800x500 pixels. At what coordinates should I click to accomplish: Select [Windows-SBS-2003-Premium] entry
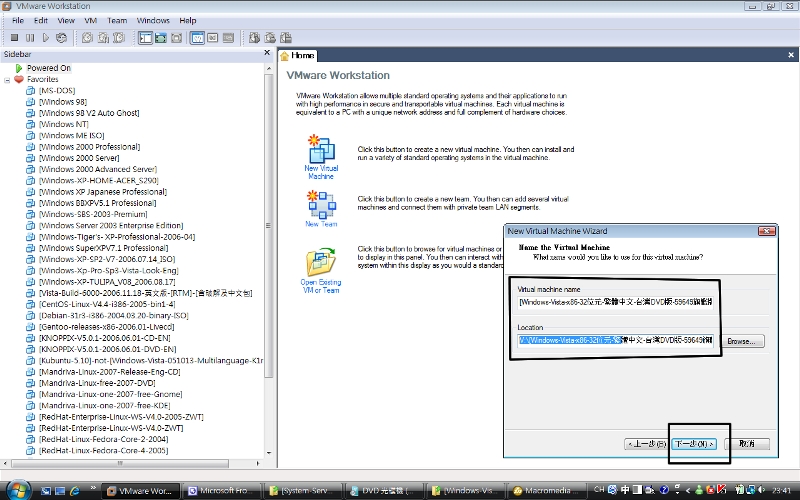coord(93,214)
